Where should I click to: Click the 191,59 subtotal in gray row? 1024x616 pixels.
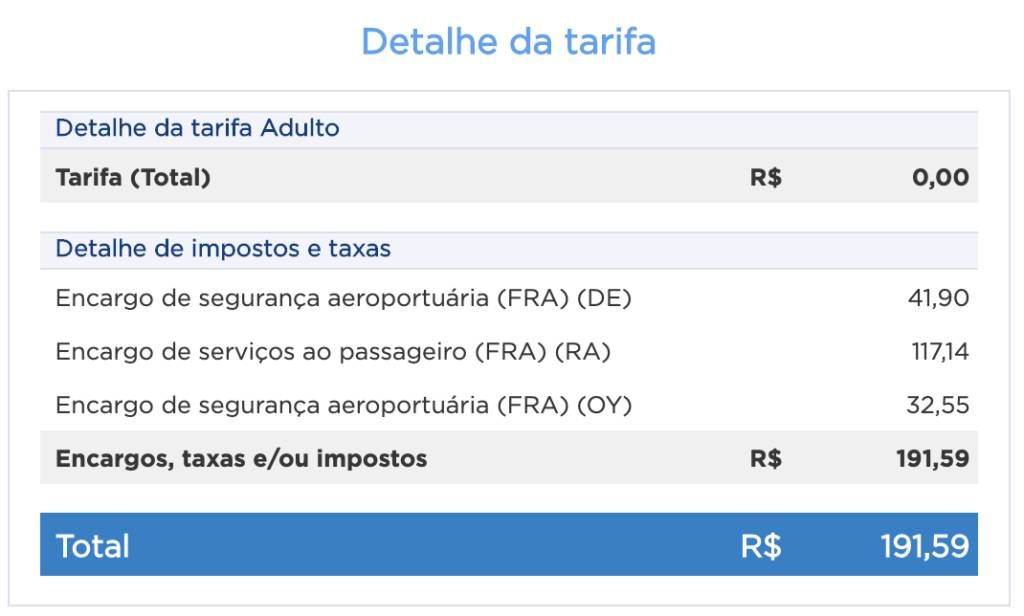point(933,459)
